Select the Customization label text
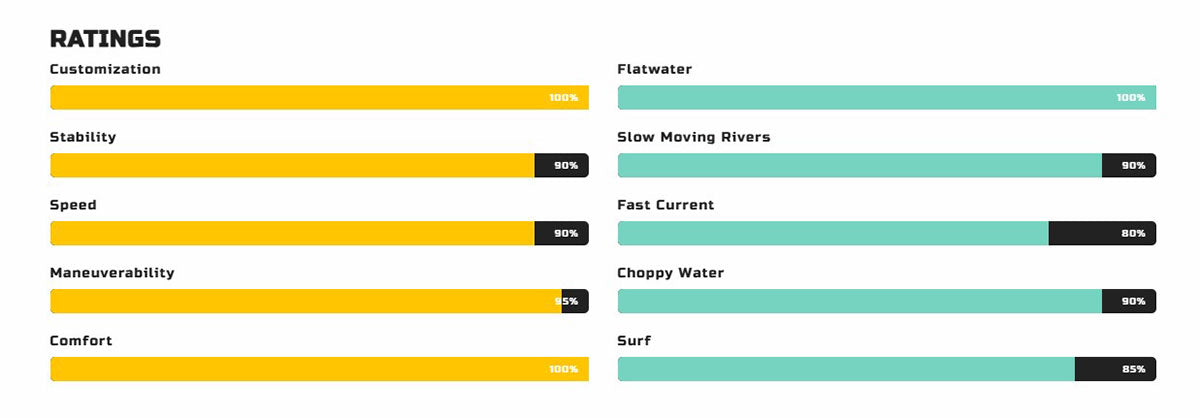Screen dimensions: 1200x418 click(x=105, y=69)
